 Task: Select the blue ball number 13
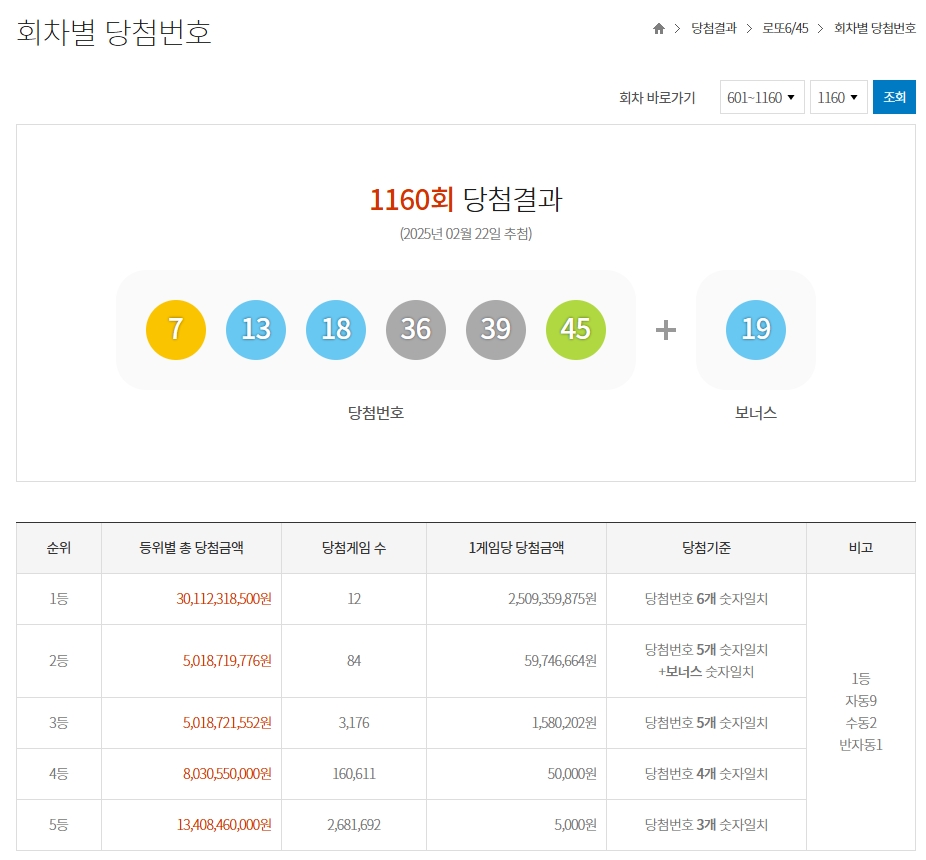click(256, 329)
